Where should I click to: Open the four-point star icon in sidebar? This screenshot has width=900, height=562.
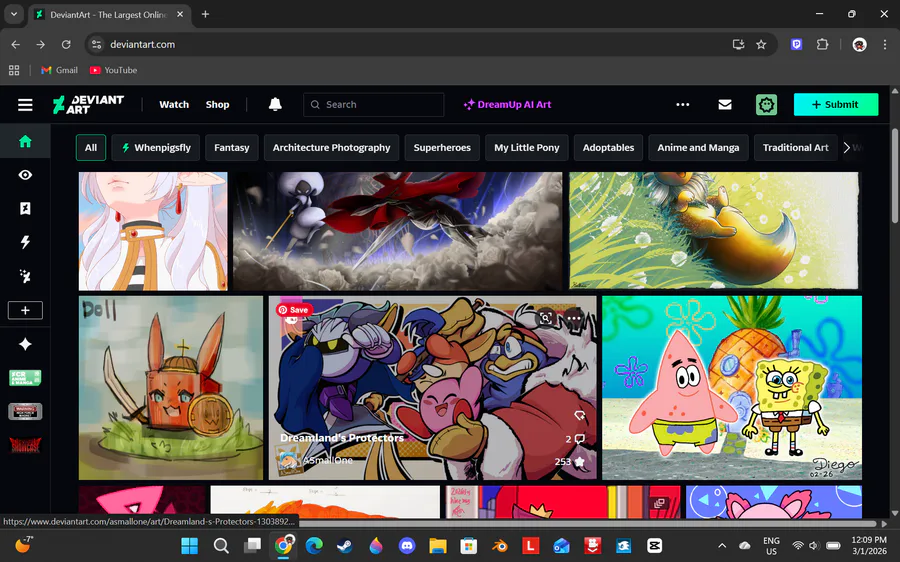pyautogui.click(x=25, y=344)
